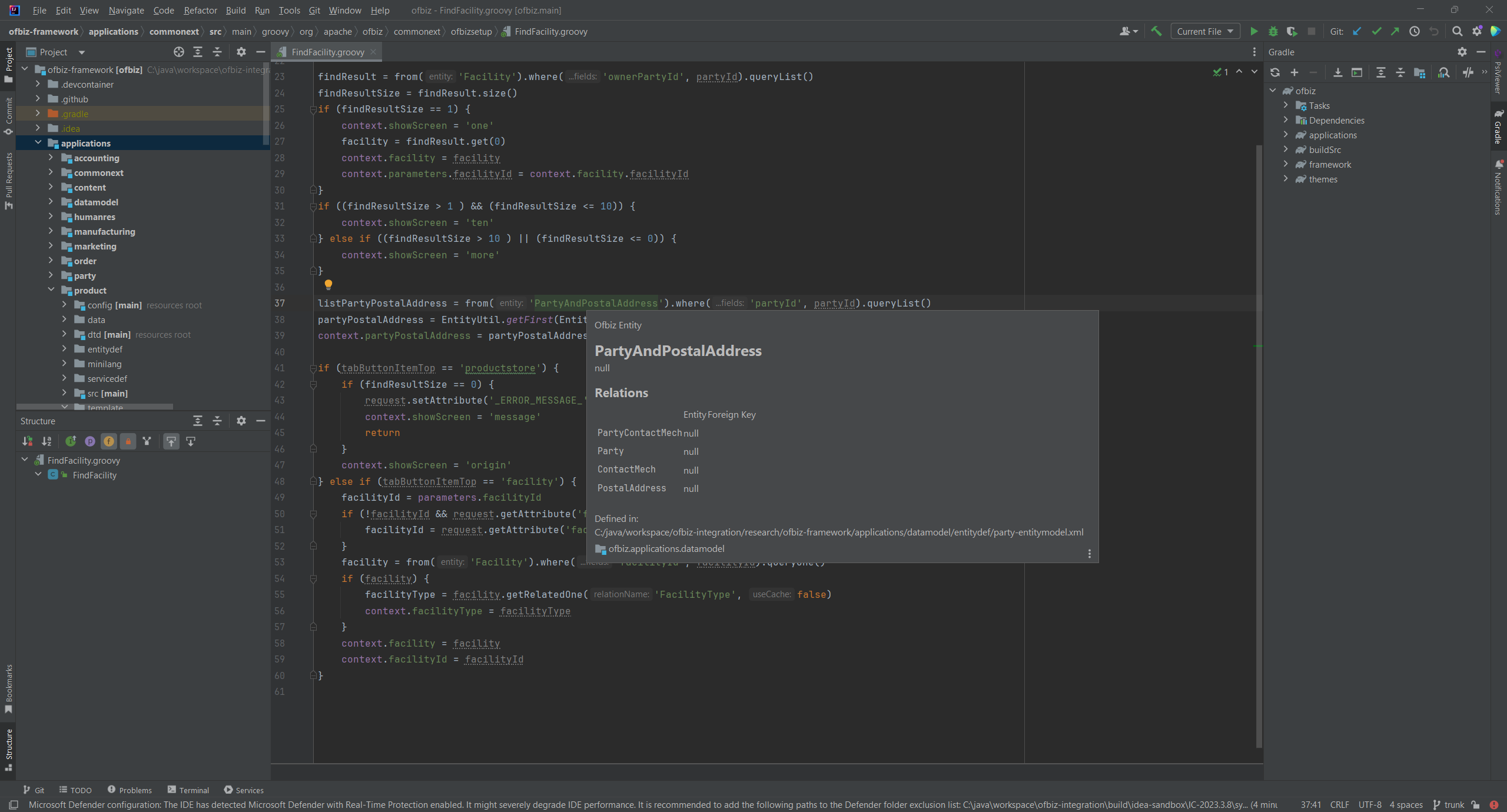Click Project tree horizontal scrollbar

click(x=95, y=407)
